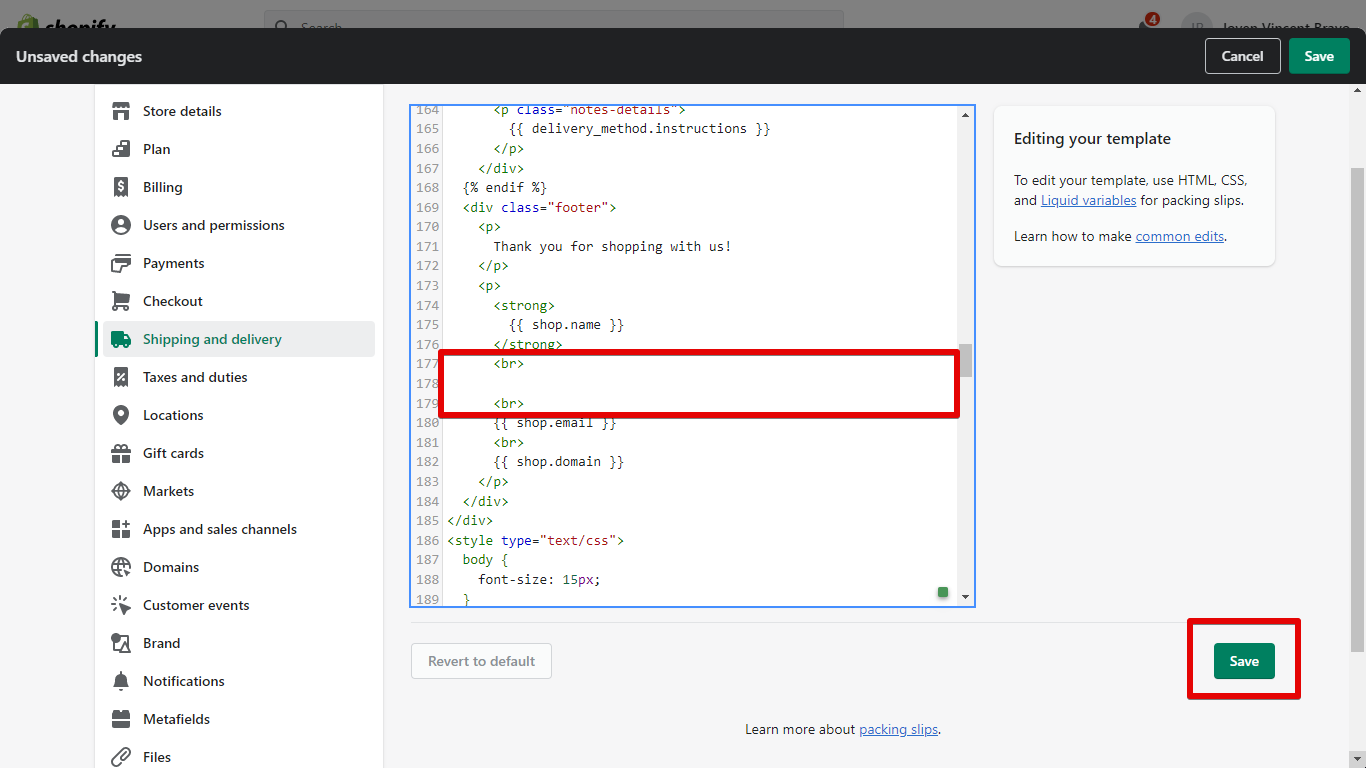Open the Apps and sales channels page

coord(219,529)
